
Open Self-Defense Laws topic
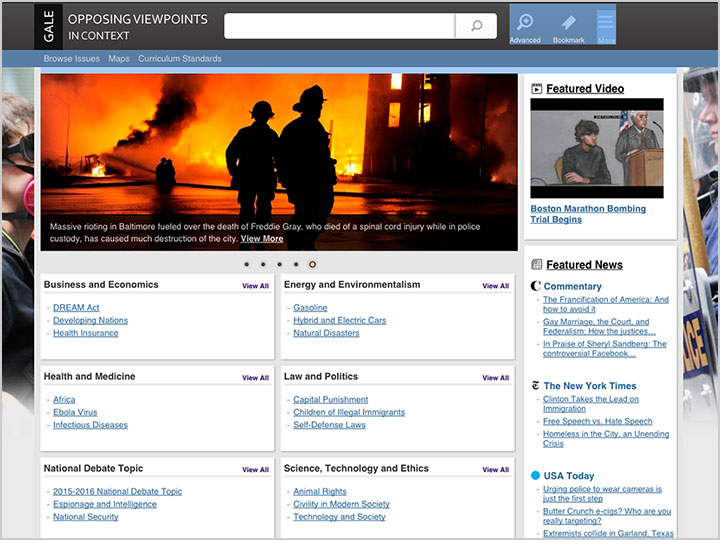pyautogui.click(x=329, y=425)
